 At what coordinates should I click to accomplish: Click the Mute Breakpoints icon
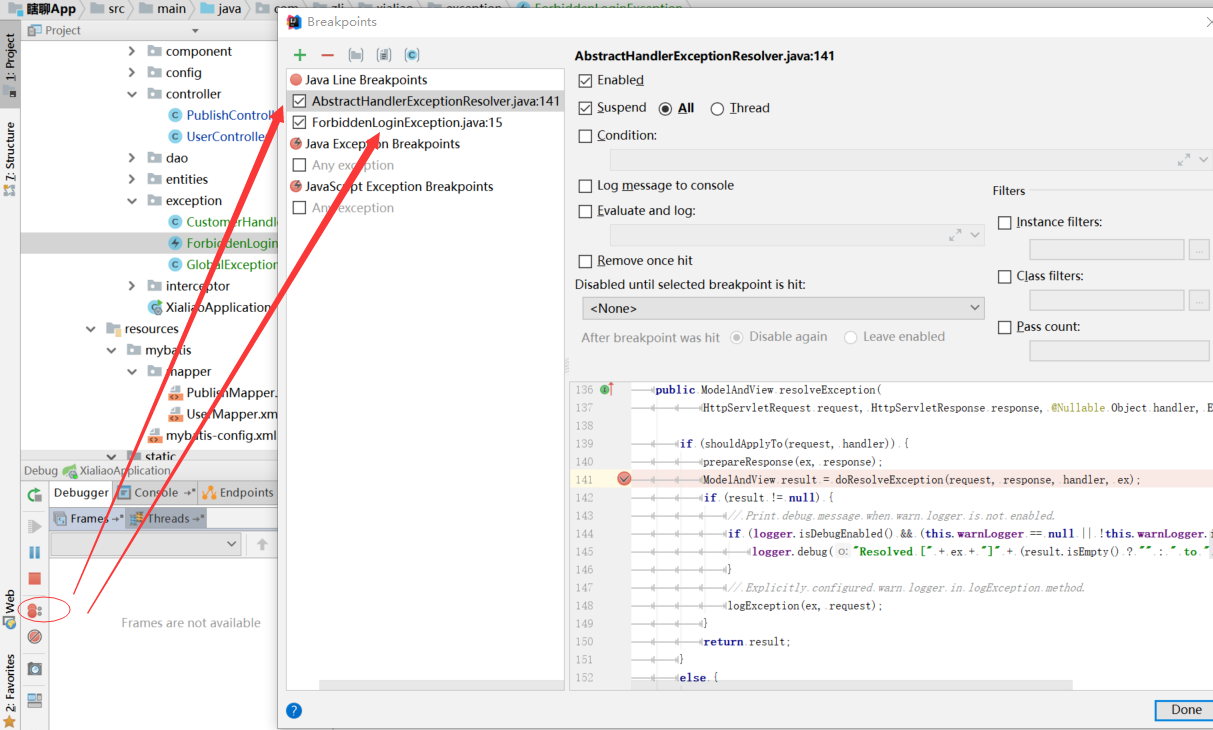(35, 636)
